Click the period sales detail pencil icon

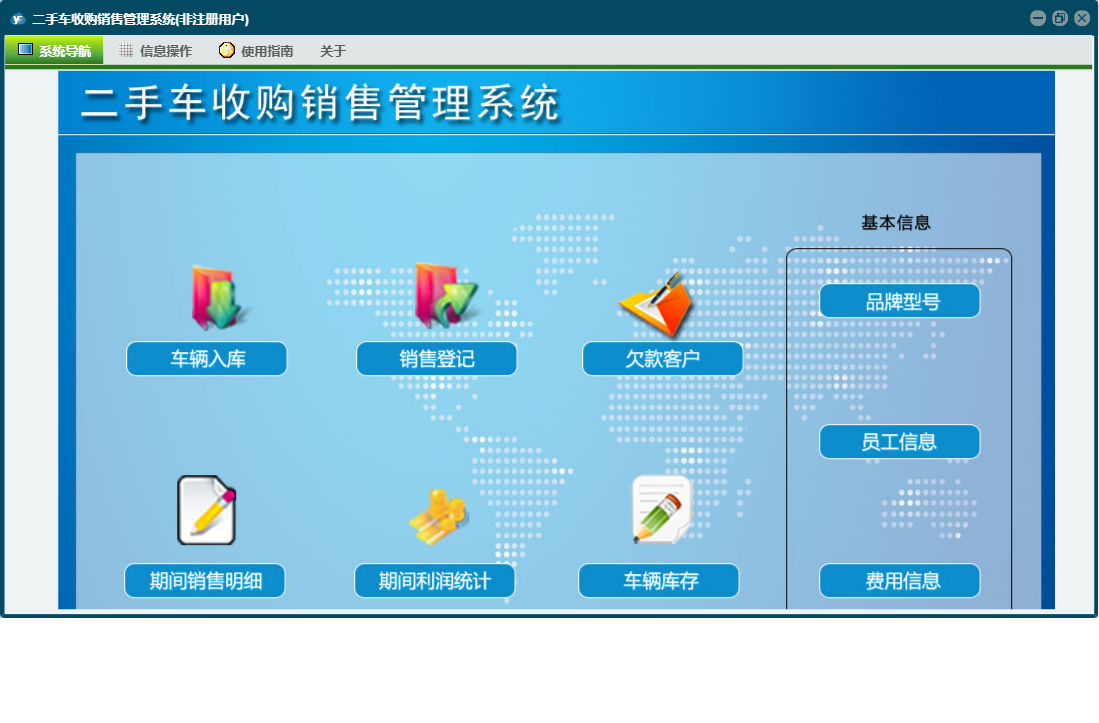point(207,510)
